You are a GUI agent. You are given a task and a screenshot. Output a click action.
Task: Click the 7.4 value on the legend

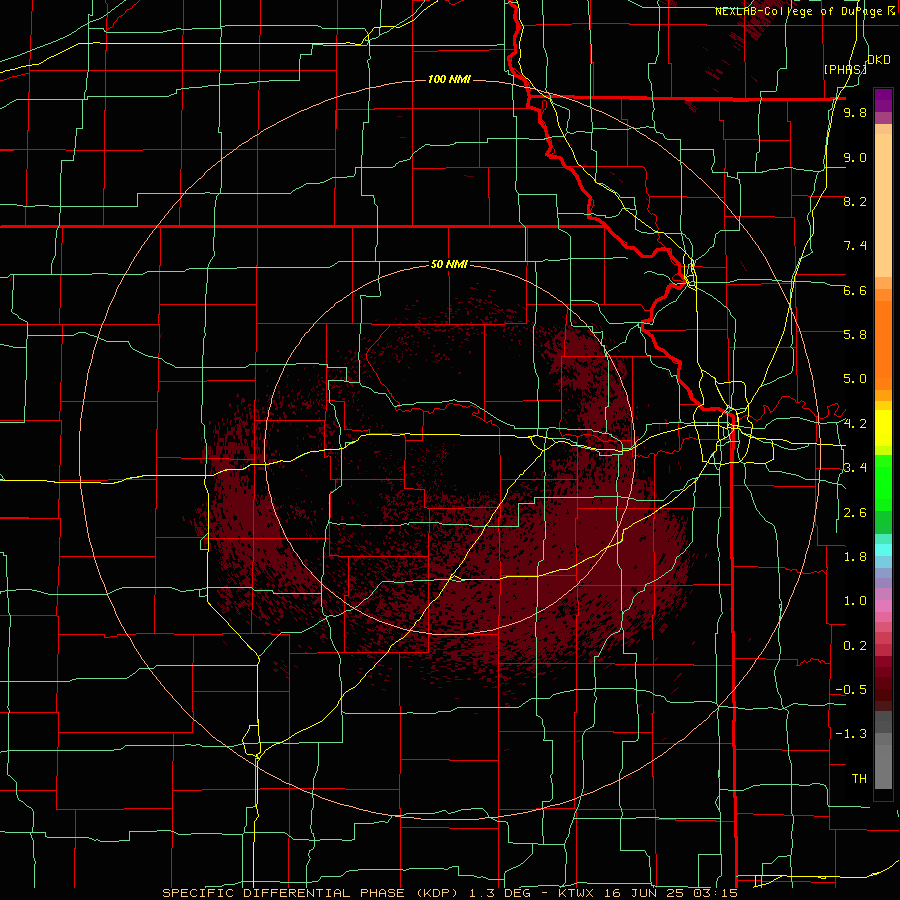pyautogui.click(x=855, y=246)
